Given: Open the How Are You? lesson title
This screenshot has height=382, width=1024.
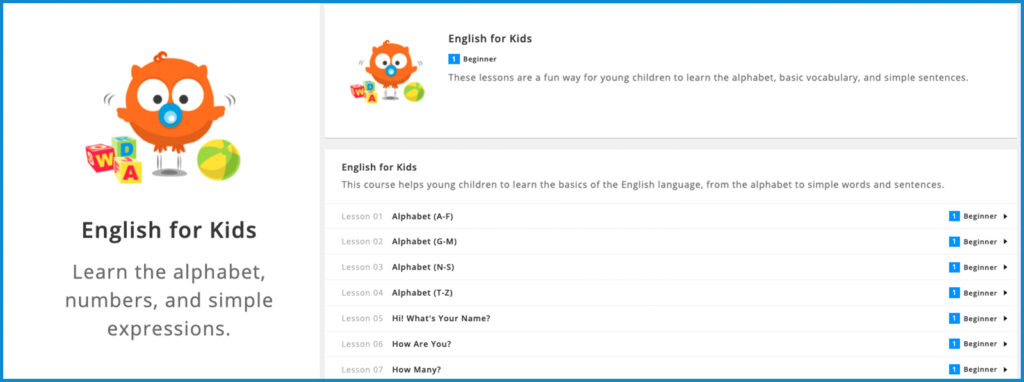Looking at the screenshot, I should click(x=421, y=344).
